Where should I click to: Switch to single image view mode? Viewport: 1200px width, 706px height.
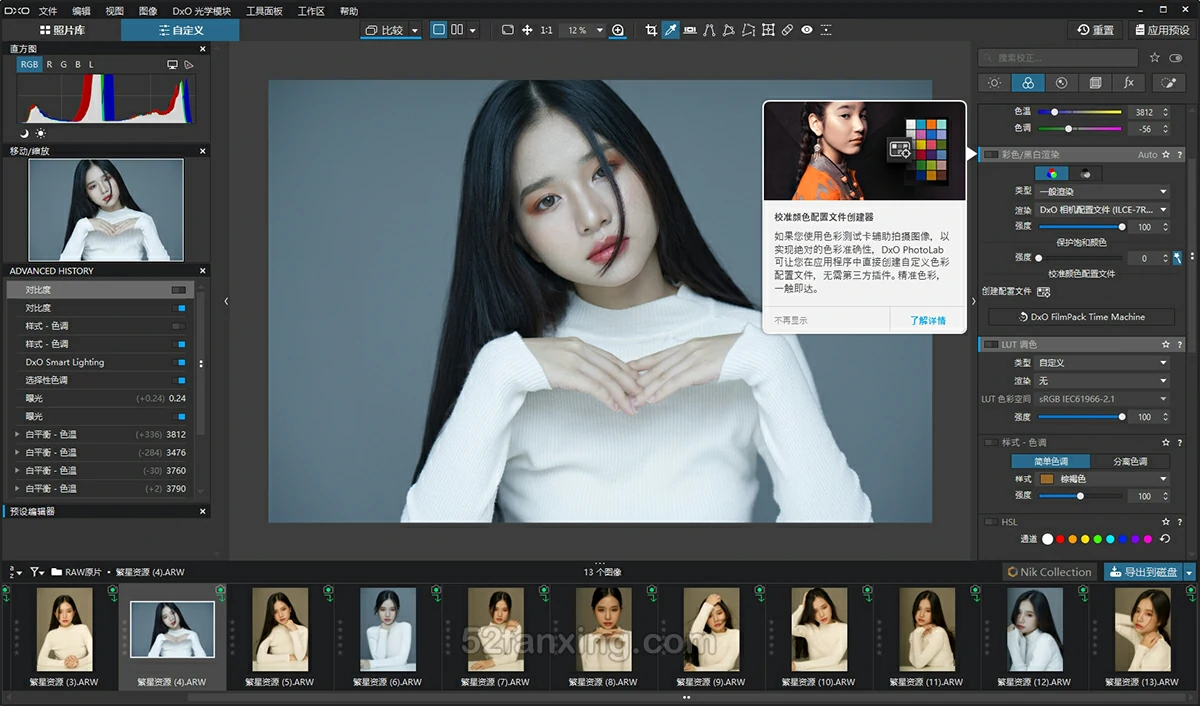click(x=438, y=30)
